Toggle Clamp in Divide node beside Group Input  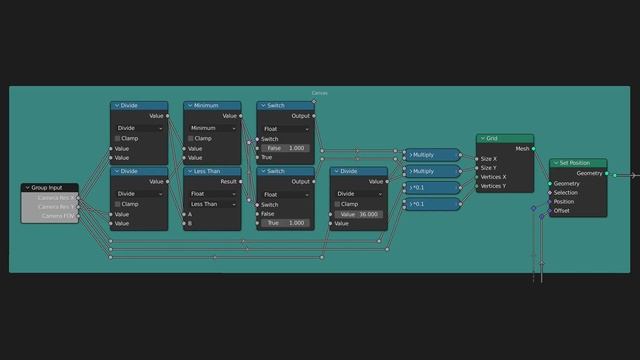(x=118, y=204)
